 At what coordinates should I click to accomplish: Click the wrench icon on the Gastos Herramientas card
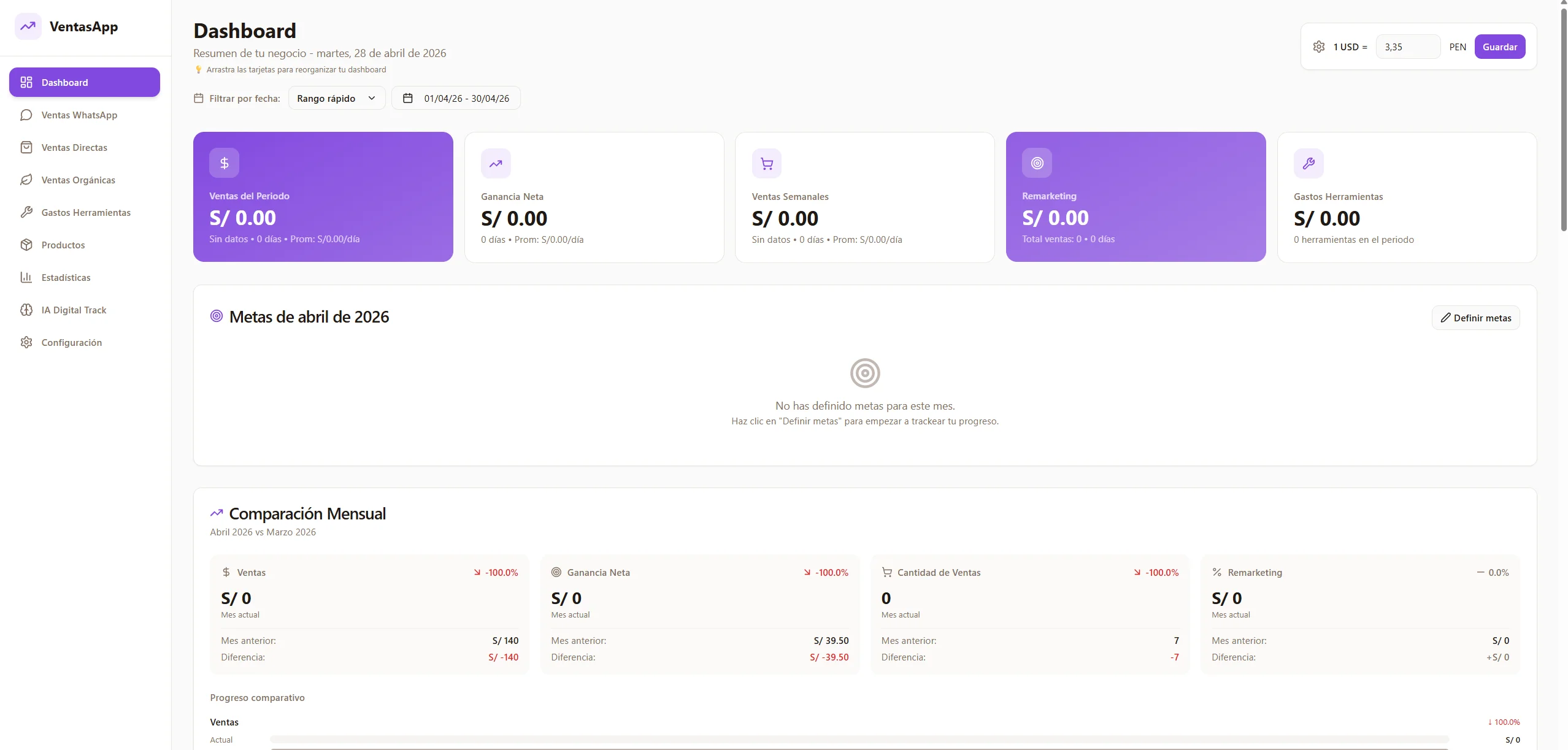pyautogui.click(x=1309, y=163)
